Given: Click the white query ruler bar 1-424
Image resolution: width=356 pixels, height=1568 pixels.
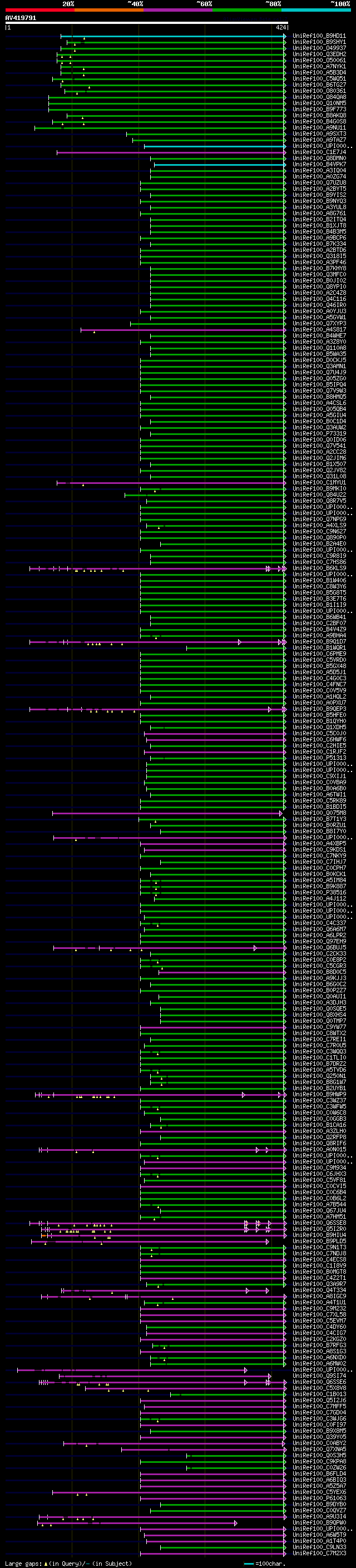Looking at the screenshot, I should [x=146, y=22].
